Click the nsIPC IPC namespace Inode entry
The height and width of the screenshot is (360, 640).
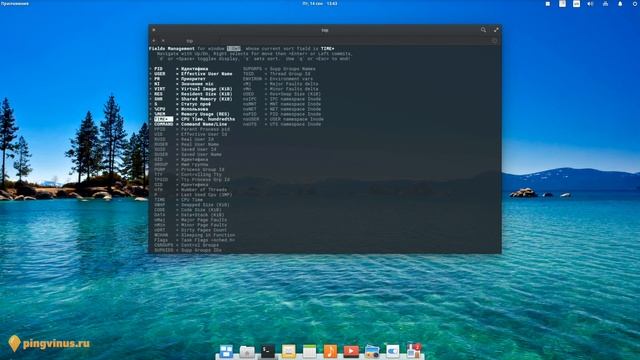[282, 99]
